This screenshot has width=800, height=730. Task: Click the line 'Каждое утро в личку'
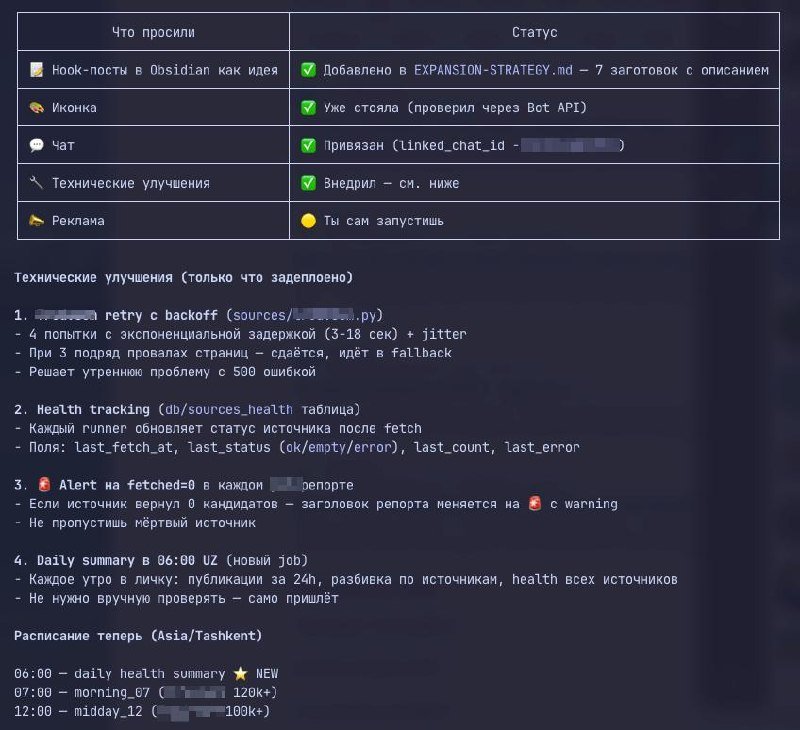coord(345,580)
